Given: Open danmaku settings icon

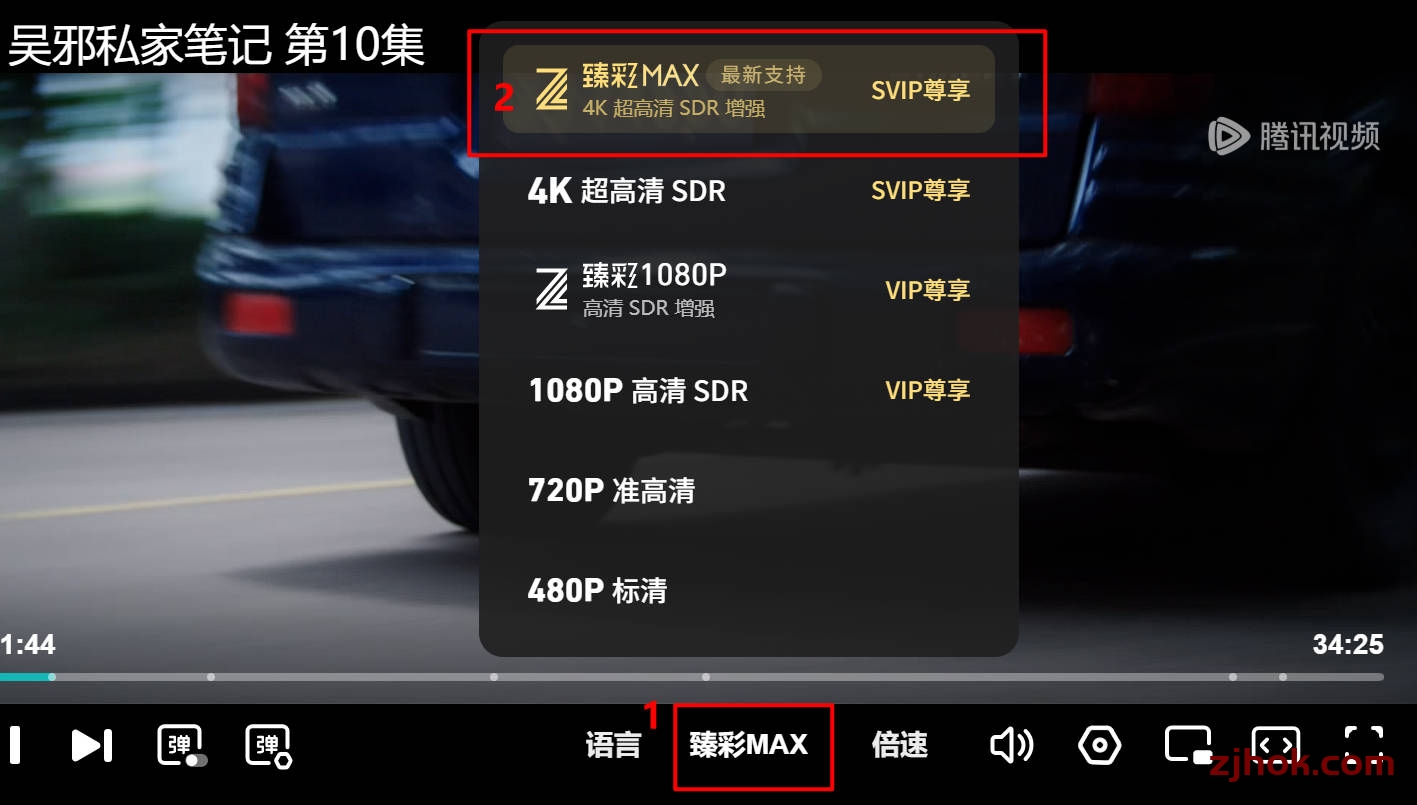Looking at the screenshot, I should (268, 746).
